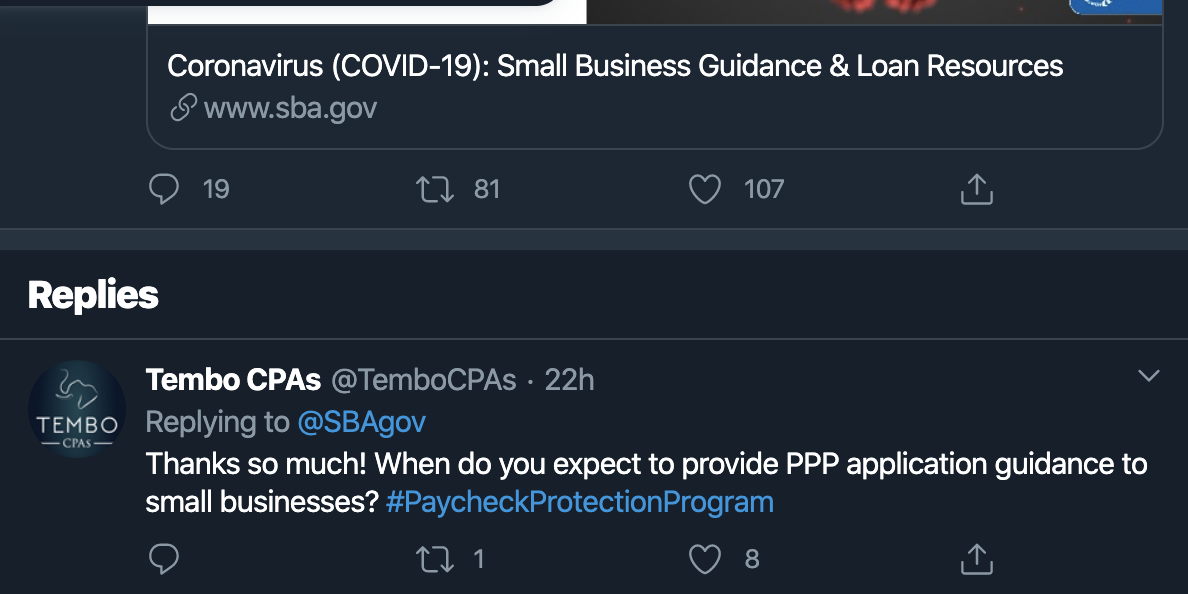Share the SBA small business guidance tweet
Viewport: 1188px width, 594px height.
(976, 189)
